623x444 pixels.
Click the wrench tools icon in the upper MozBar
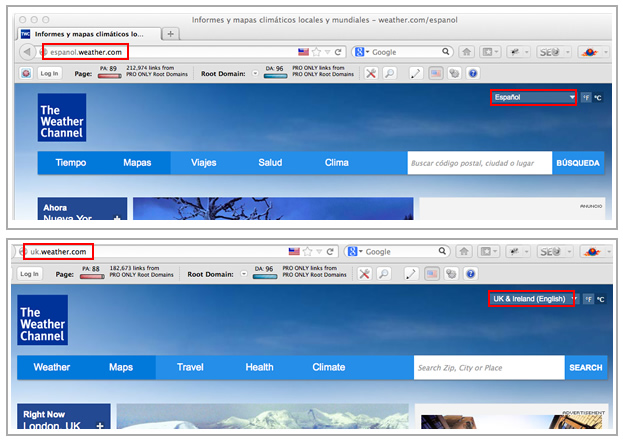point(370,73)
